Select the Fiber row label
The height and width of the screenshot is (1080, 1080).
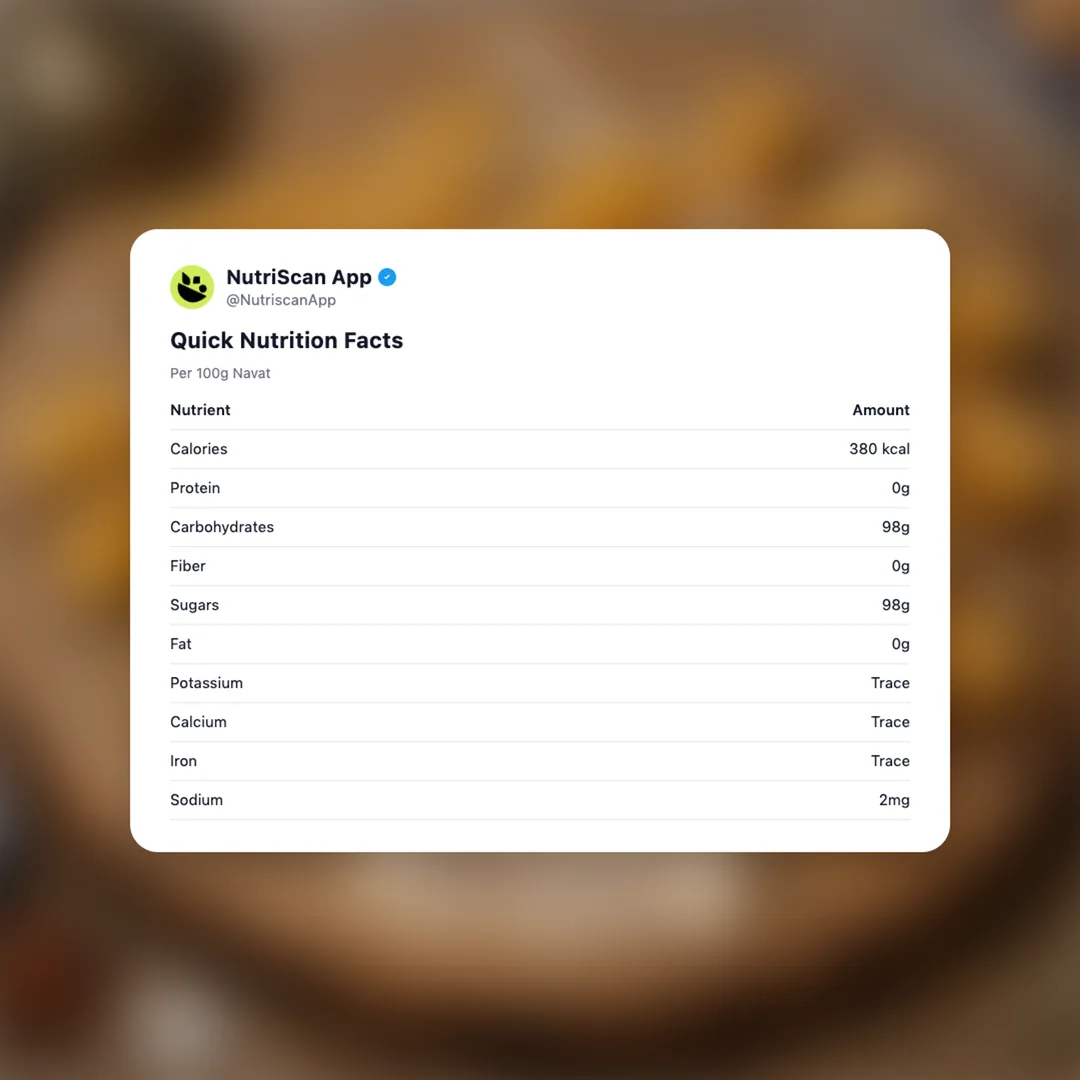tap(188, 566)
